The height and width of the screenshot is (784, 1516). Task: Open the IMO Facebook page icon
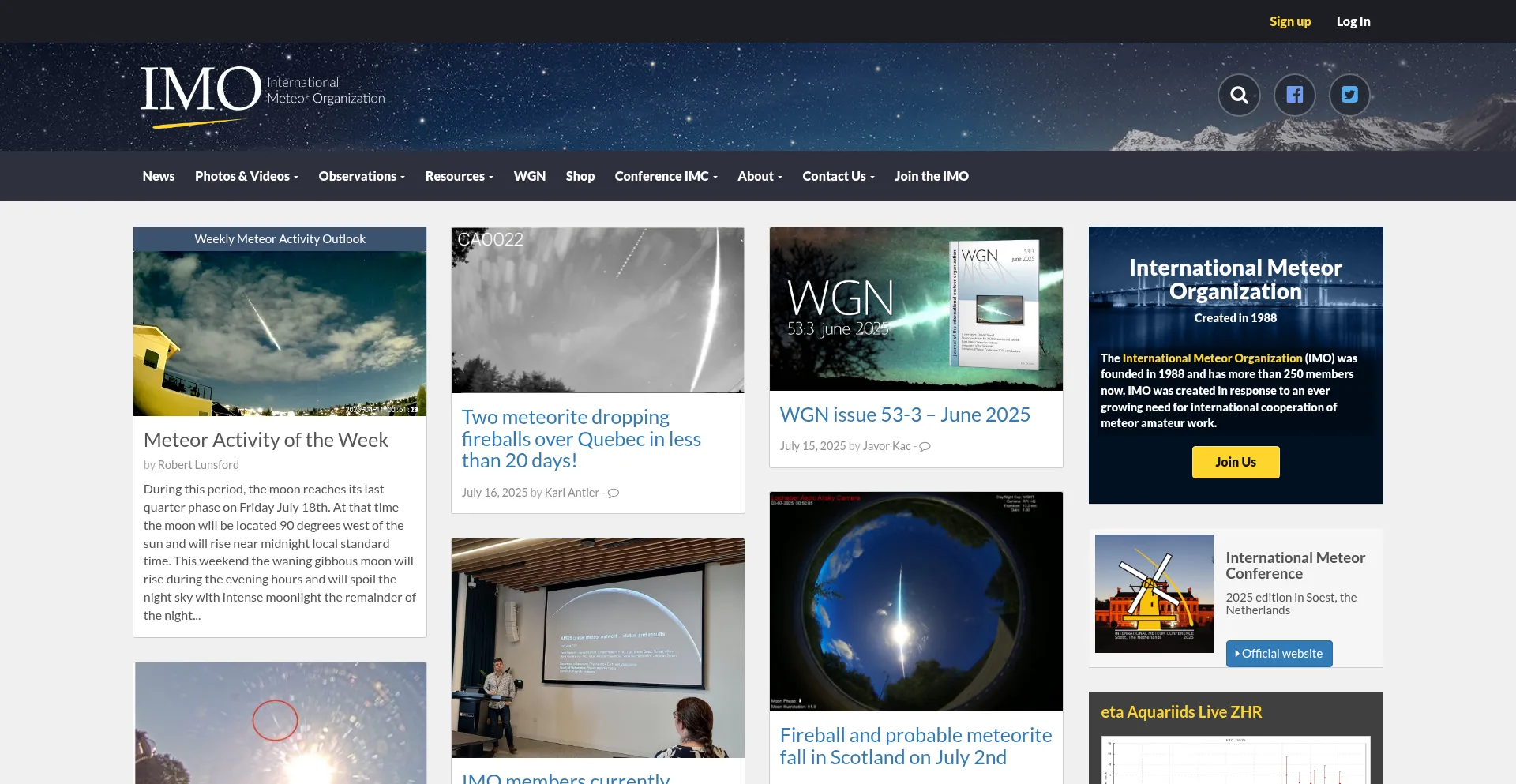tap(1294, 96)
